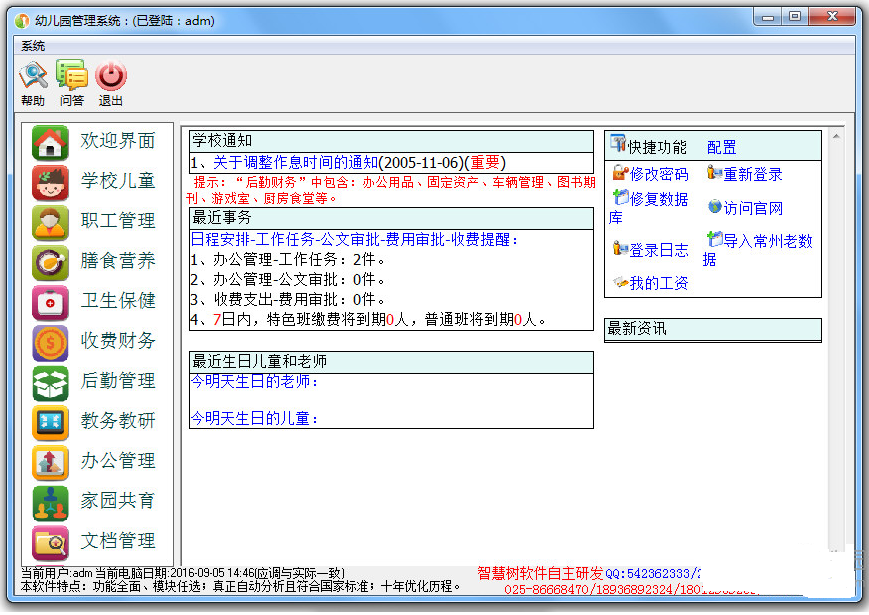Viewport: 869px width, 615px height.
Task: Click the 日程安排-工作任务-公文审批 heading link
Action: (355, 240)
